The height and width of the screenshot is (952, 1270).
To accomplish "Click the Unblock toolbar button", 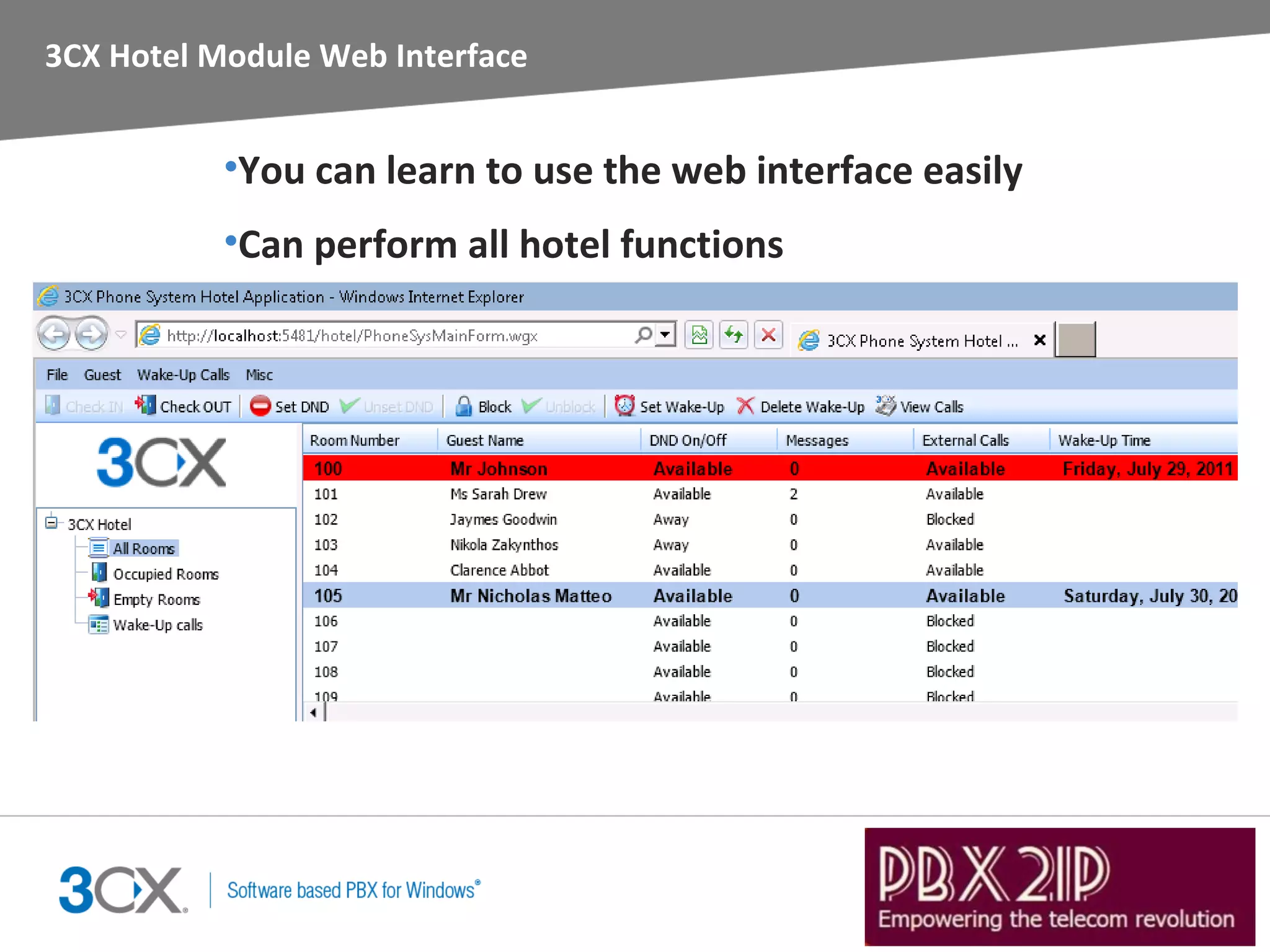I will [x=559, y=407].
